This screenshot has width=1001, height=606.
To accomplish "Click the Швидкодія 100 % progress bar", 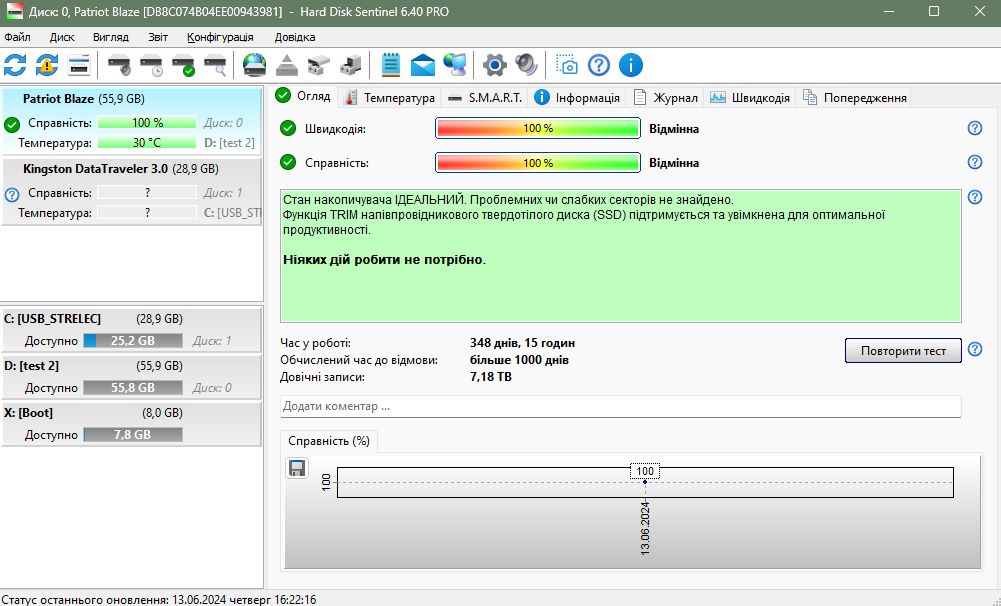I will pyautogui.click(x=538, y=128).
